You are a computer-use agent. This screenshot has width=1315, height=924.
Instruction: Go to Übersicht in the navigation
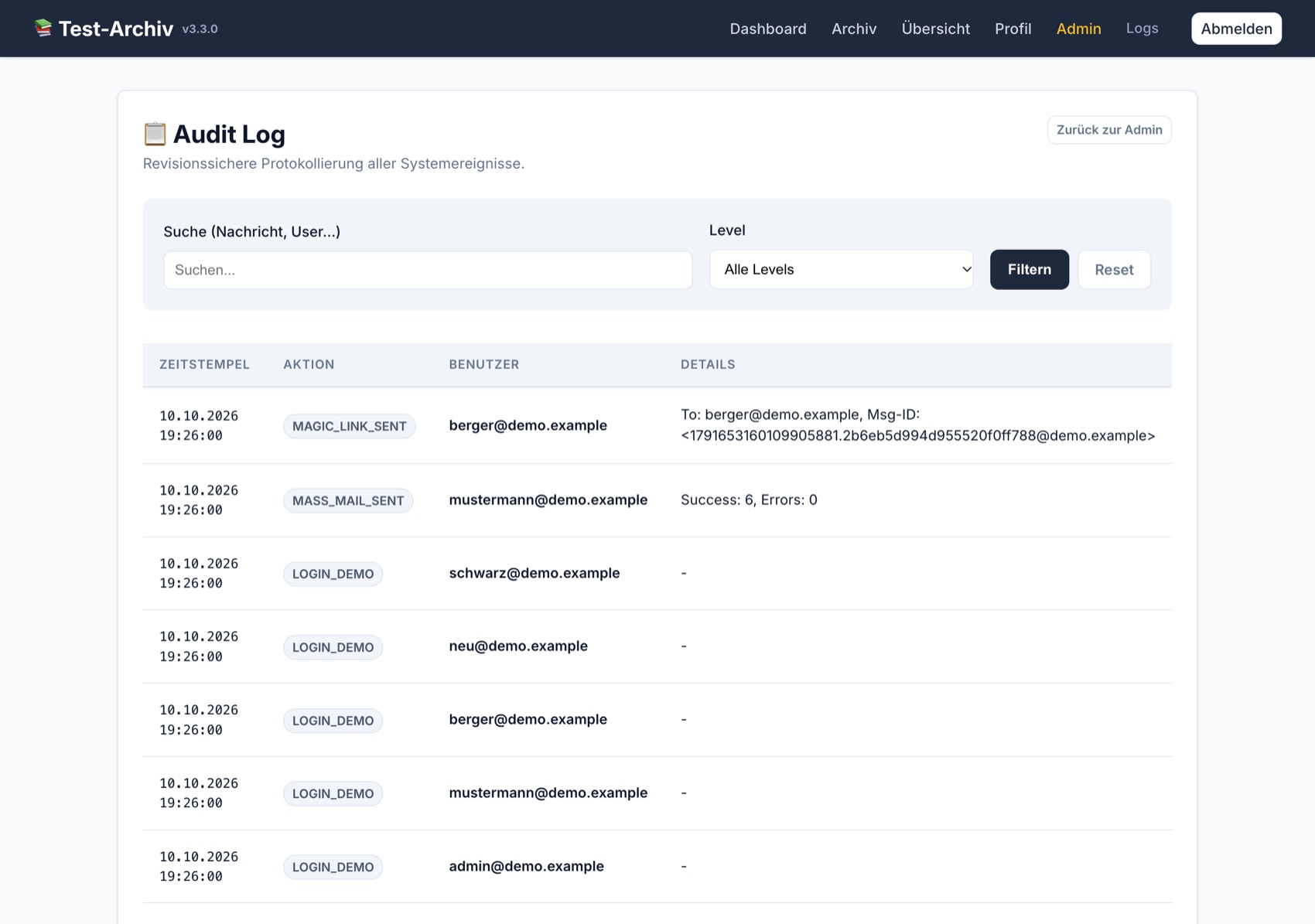(x=935, y=29)
